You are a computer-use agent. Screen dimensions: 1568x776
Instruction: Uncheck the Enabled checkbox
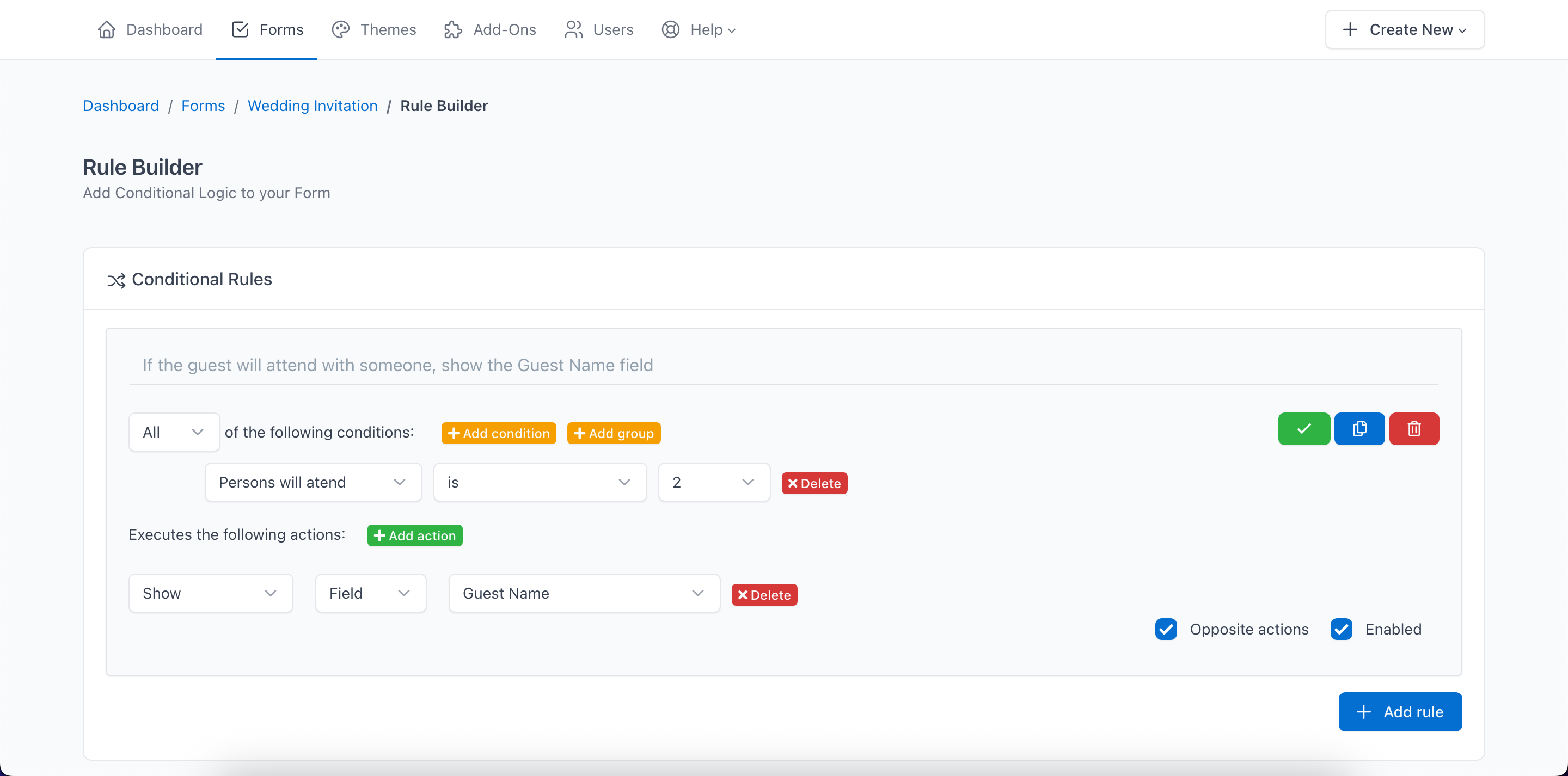tap(1341, 629)
